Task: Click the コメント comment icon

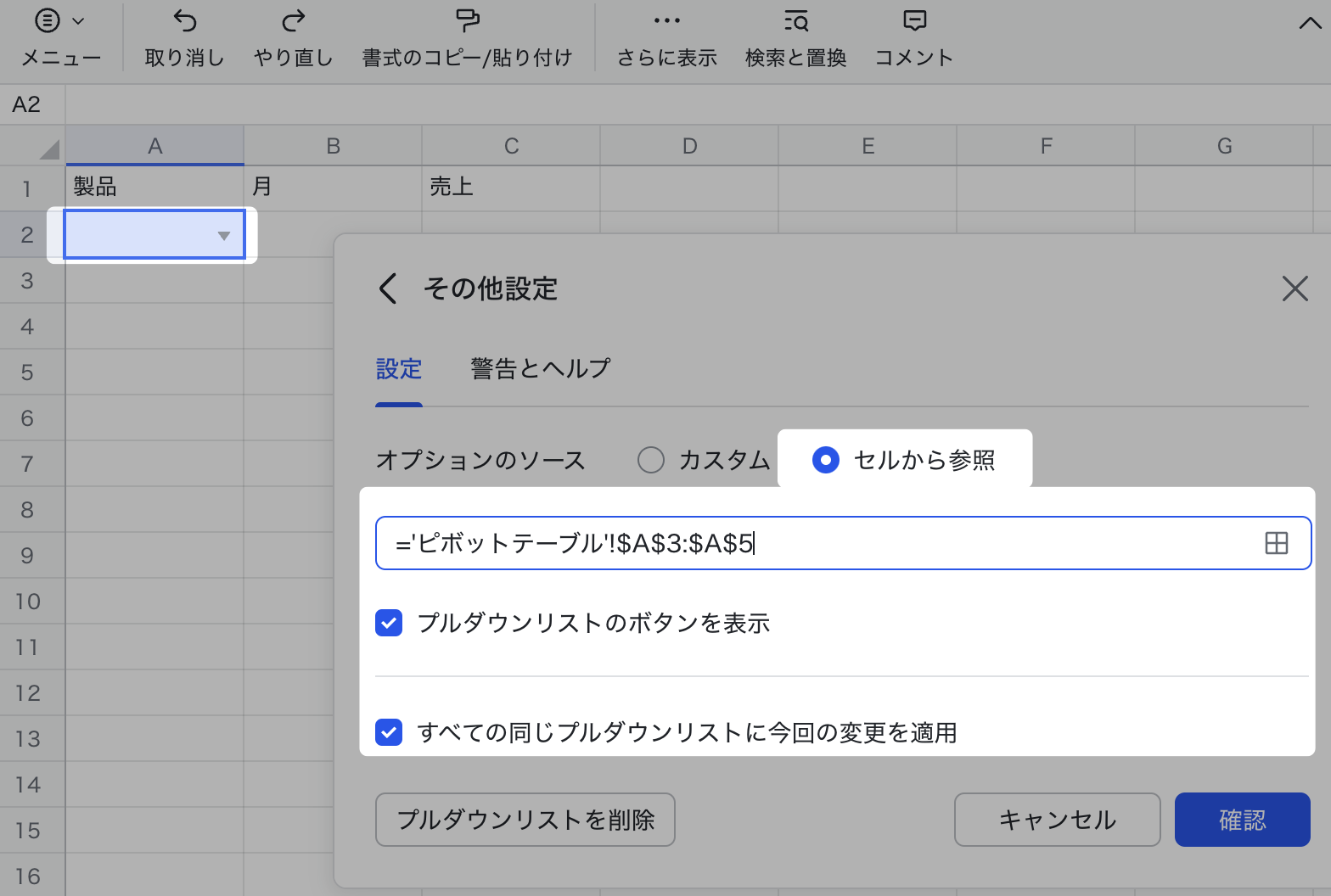Action: click(x=914, y=21)
